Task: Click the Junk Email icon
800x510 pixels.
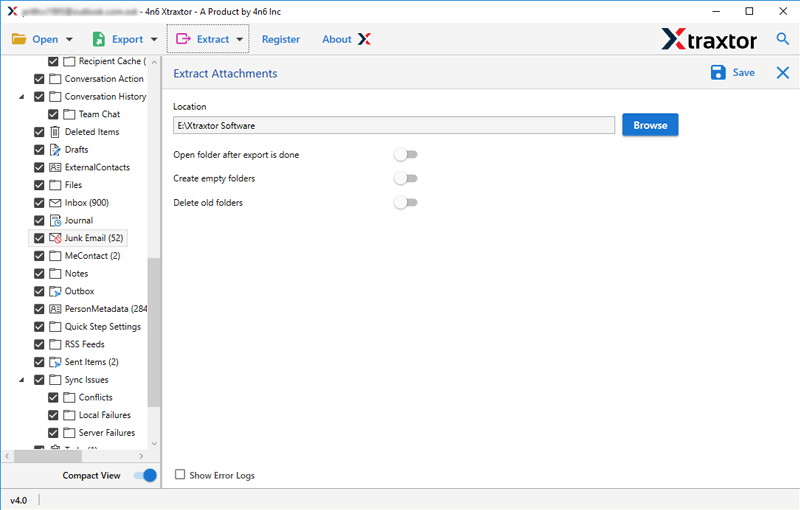Action: click(55, 238)
